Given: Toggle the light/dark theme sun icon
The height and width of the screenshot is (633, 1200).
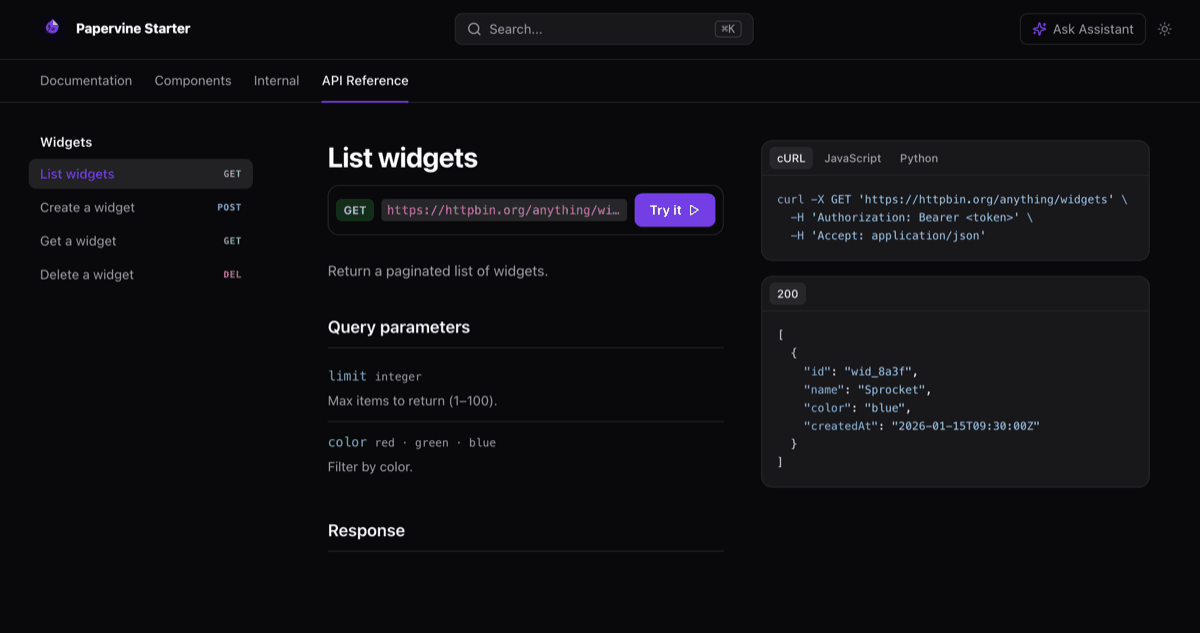Looking at the screenshot, I should click(x=1165, y=29).
